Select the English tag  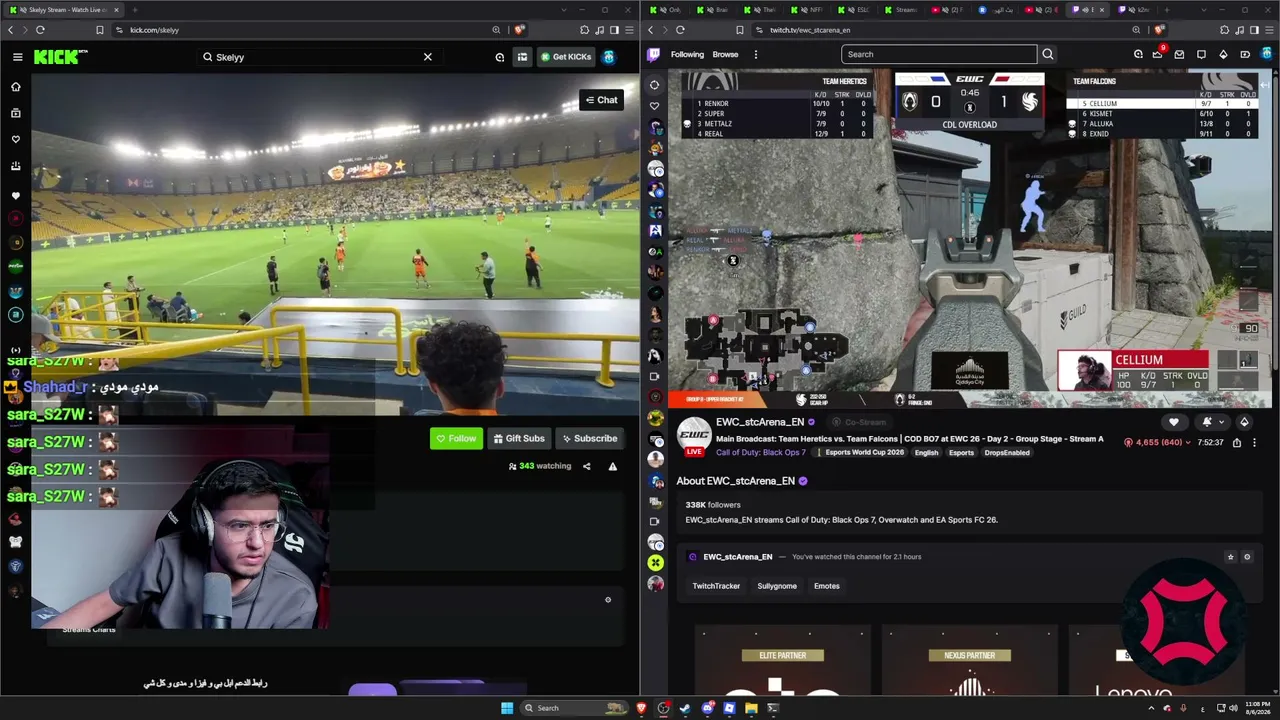tap(926, 453)
